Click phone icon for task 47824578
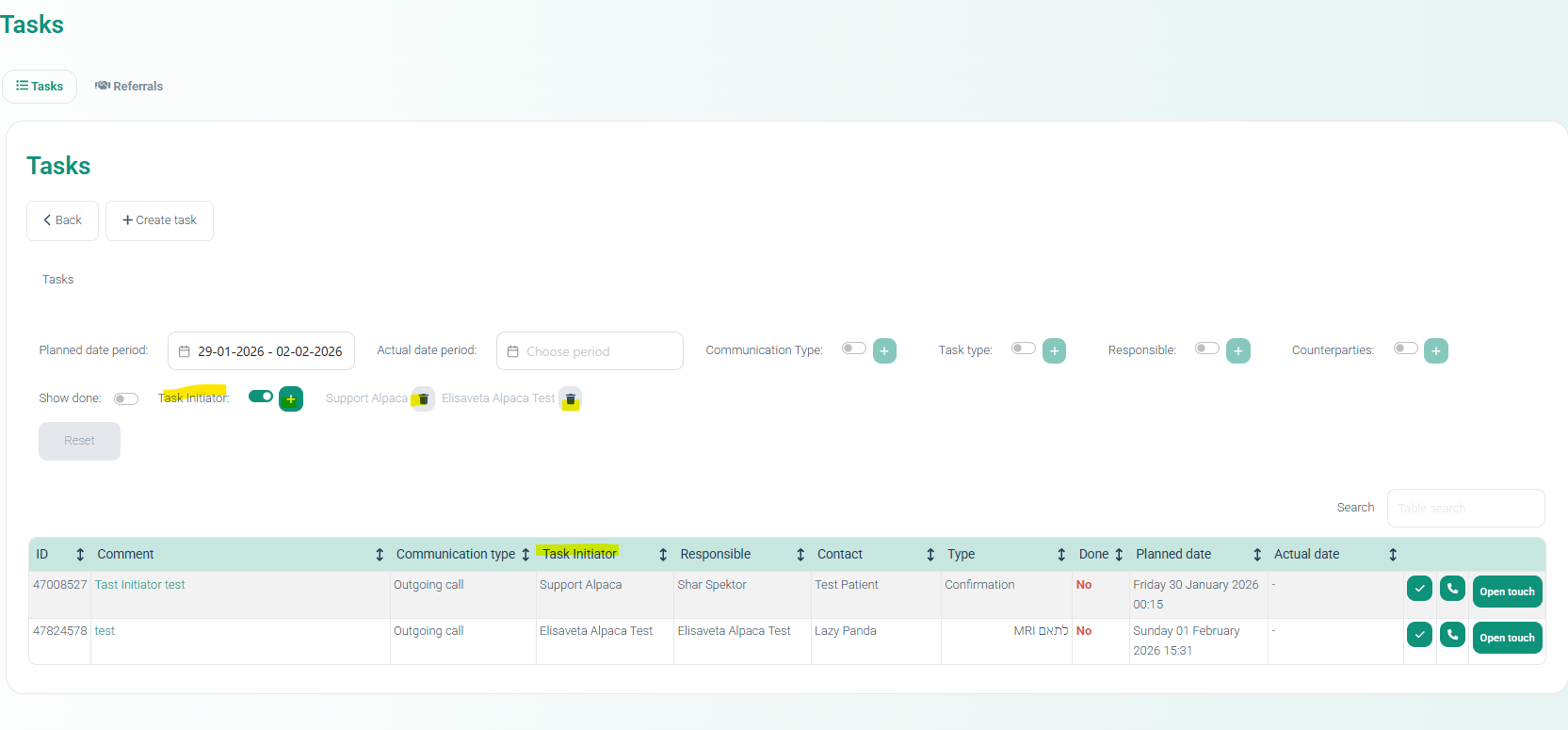 (x=1452, y=635)
